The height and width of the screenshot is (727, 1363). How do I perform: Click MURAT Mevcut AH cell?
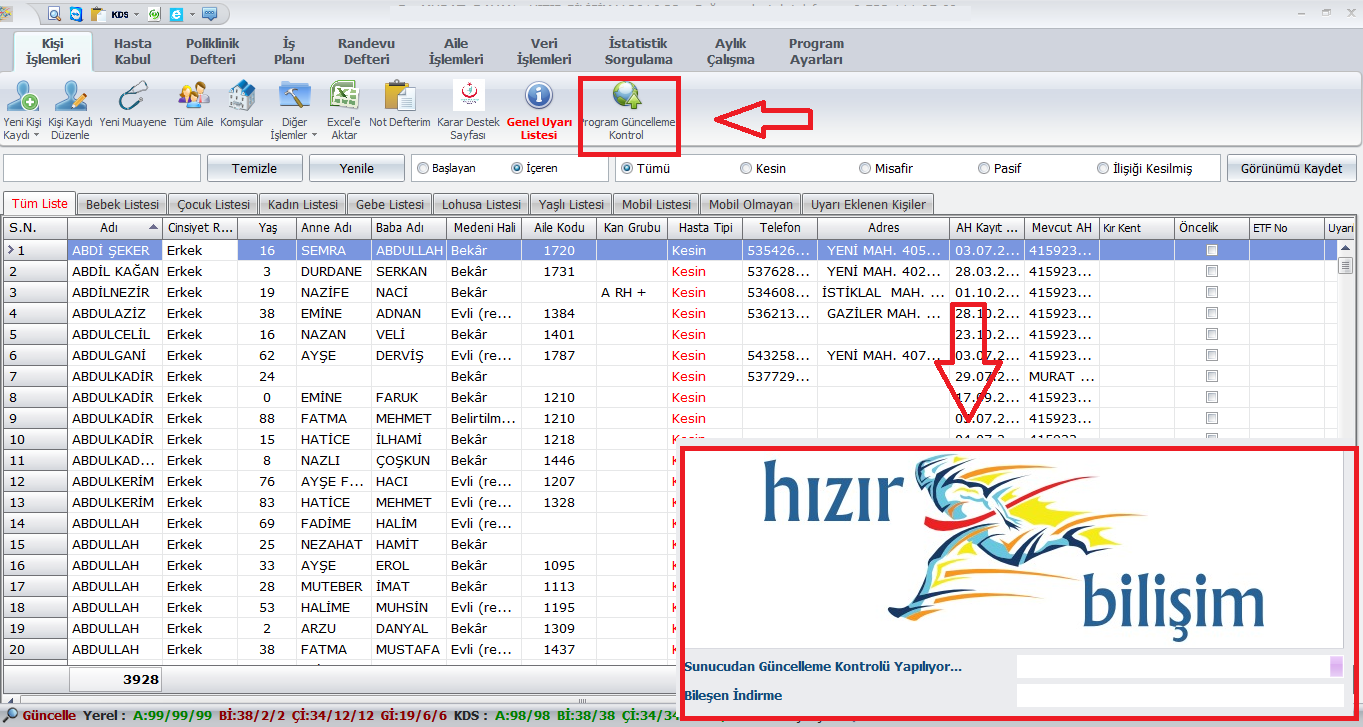[x=1062, y=376]
